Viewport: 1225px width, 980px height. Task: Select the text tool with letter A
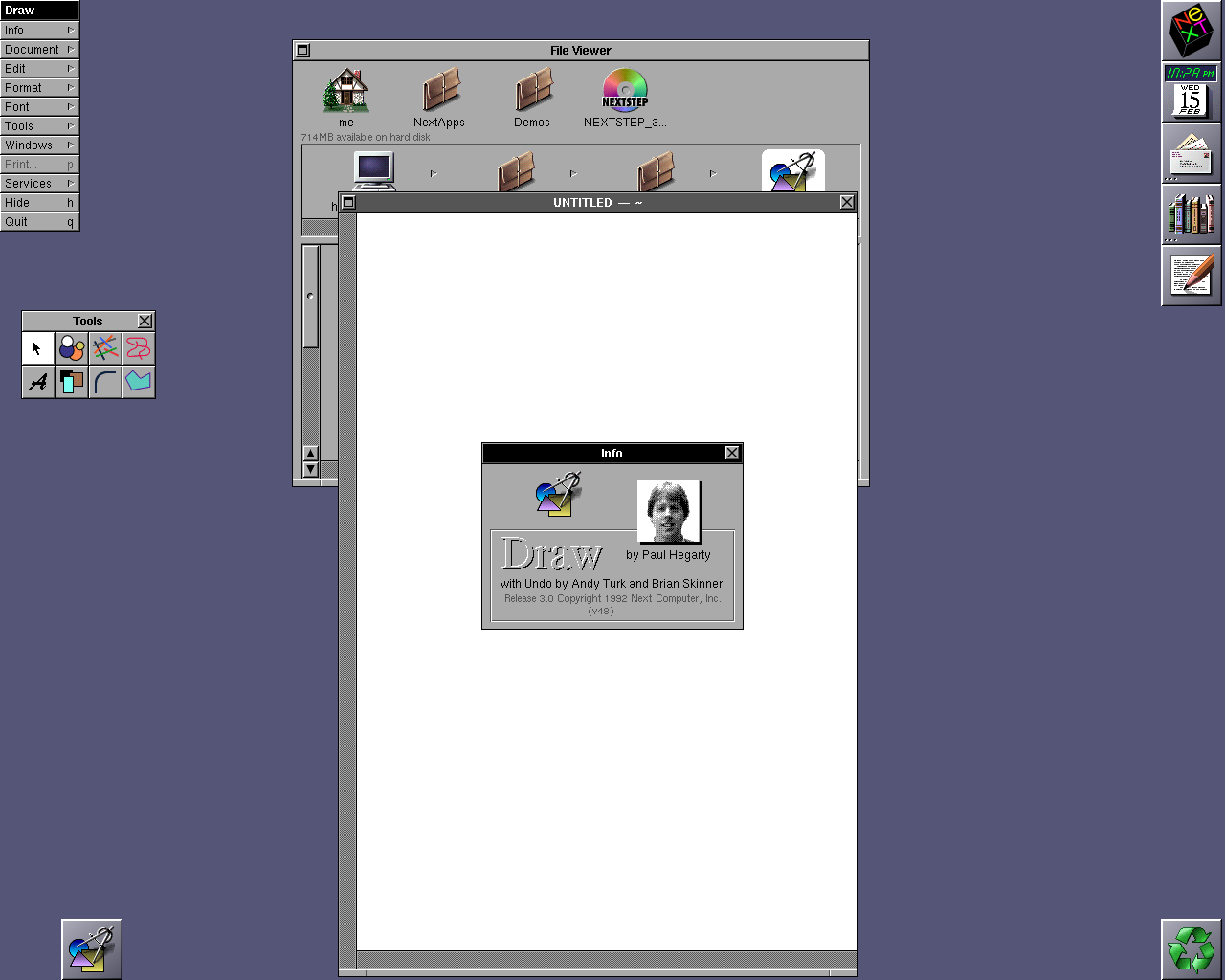(x=38, y=382)
